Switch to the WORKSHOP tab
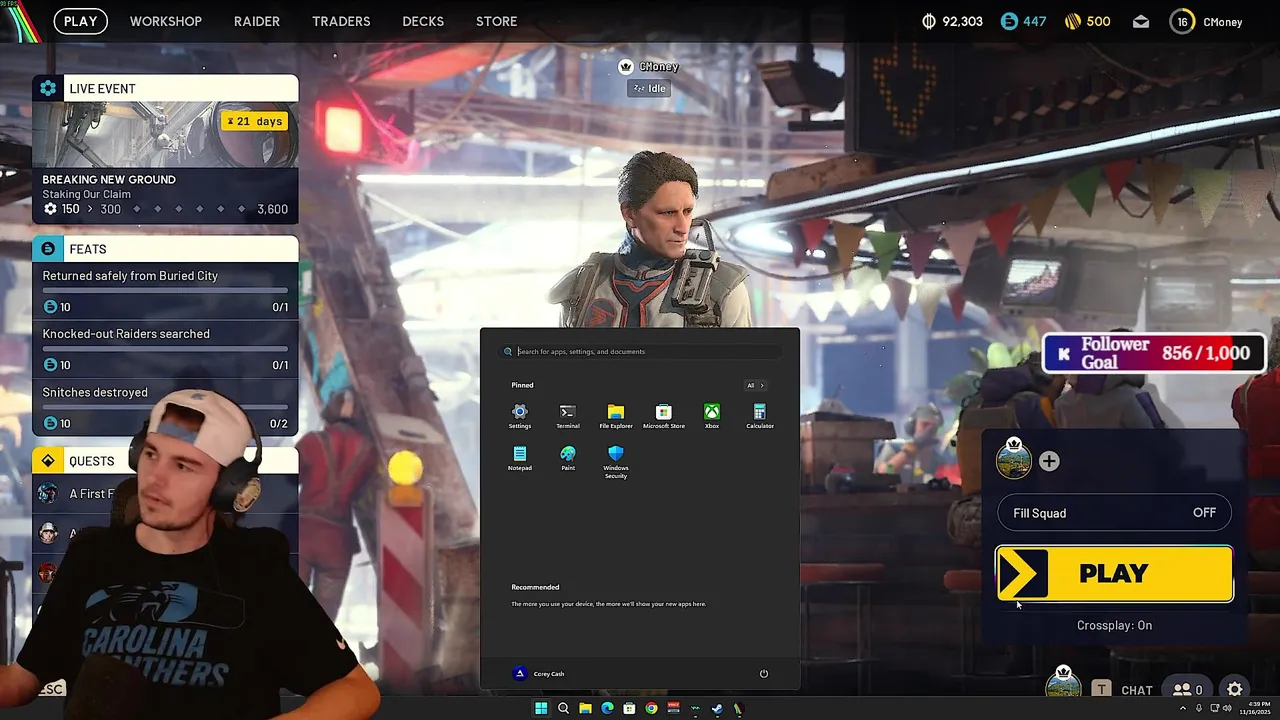 166,21
